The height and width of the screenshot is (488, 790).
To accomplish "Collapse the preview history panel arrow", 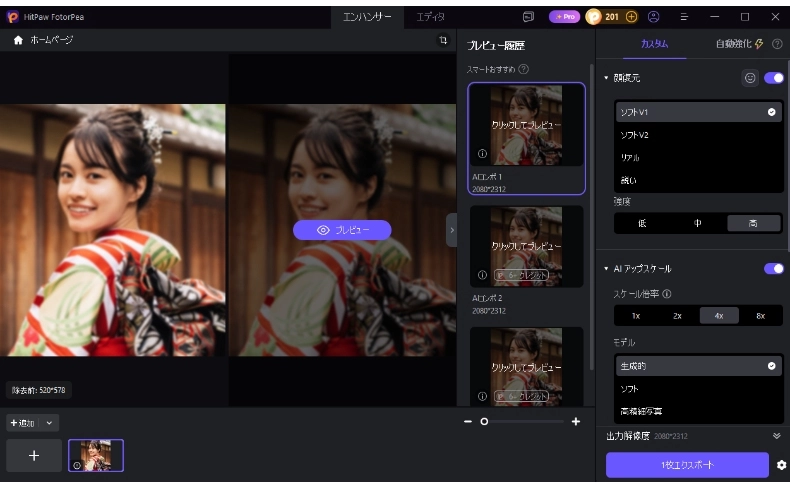I will [452, 230].
